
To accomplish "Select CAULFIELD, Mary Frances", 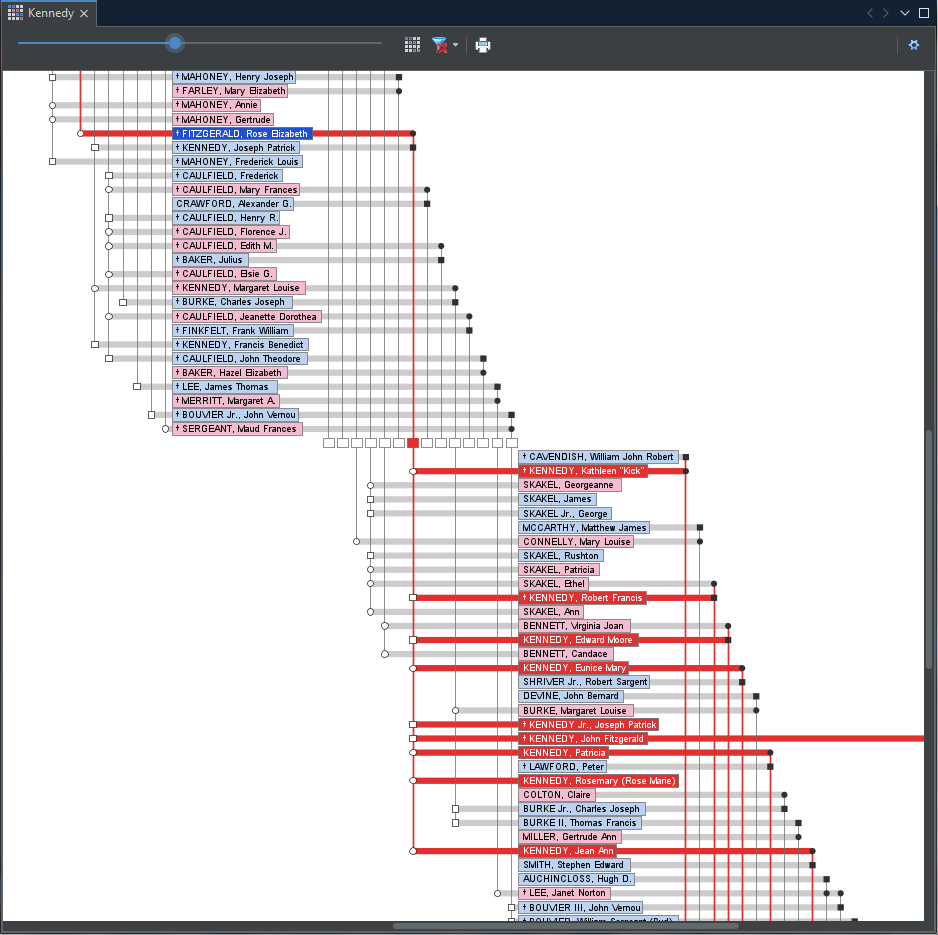I will tap(236, 190).
